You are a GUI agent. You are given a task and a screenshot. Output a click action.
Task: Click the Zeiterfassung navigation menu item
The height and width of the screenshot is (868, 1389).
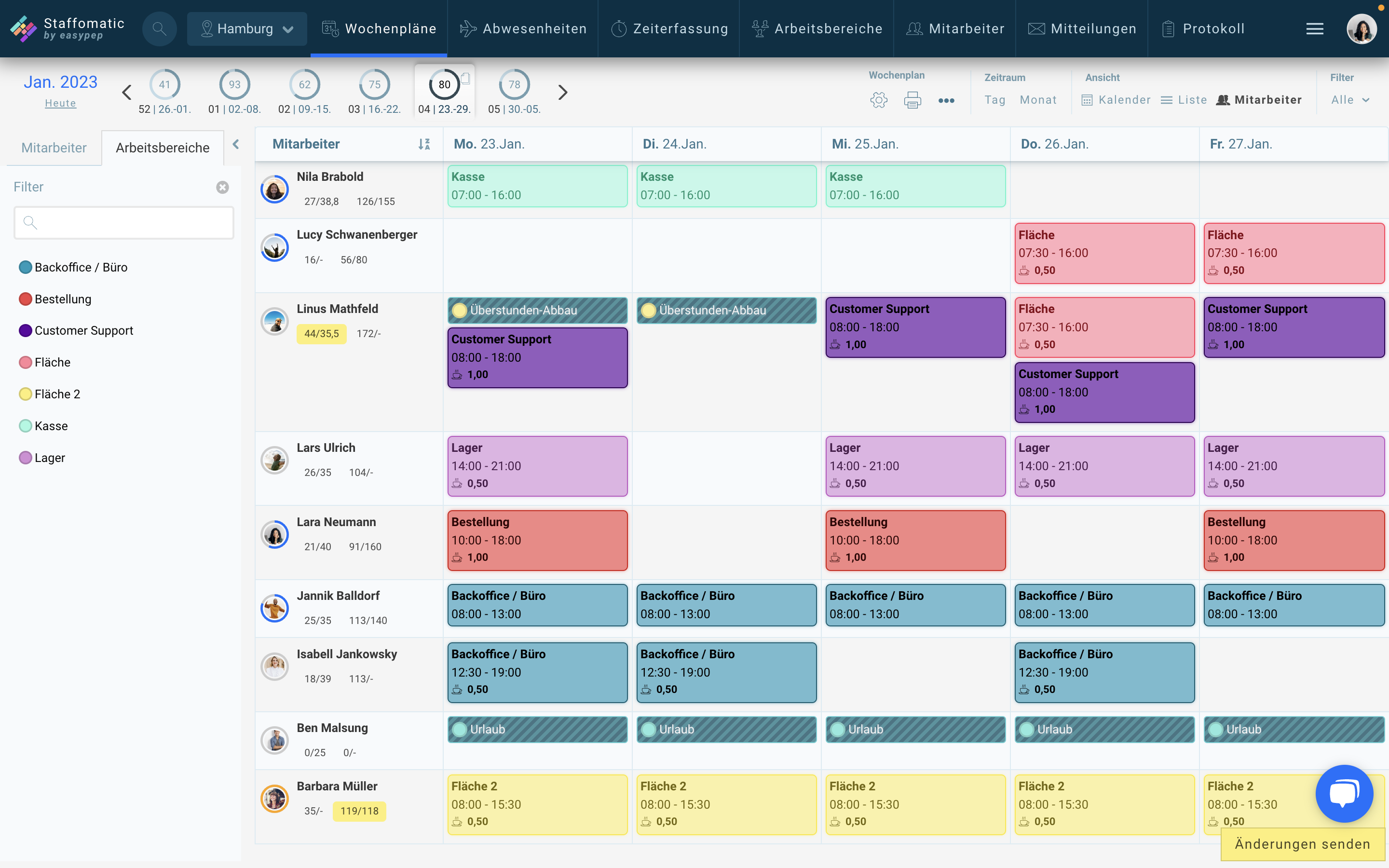pos(670,28)
